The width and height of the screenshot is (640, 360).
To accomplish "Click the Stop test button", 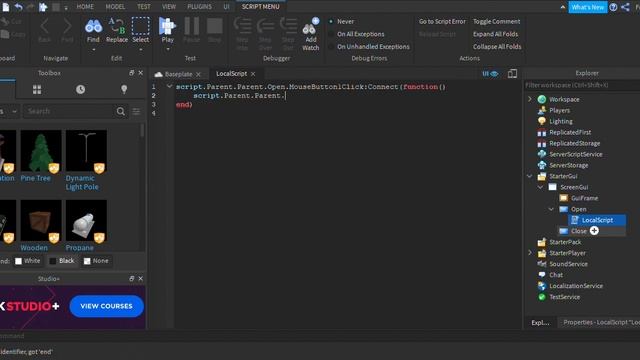I will pos(214,26).
